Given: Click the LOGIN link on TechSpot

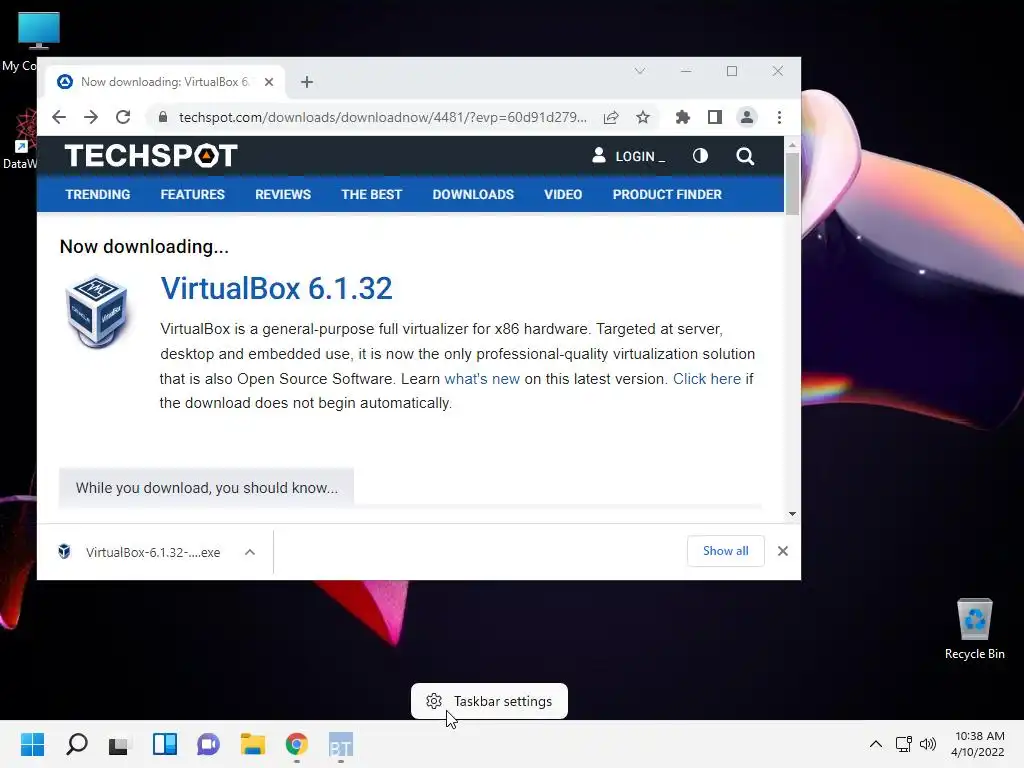Looking at the screenshot, I should click(628, 156).
